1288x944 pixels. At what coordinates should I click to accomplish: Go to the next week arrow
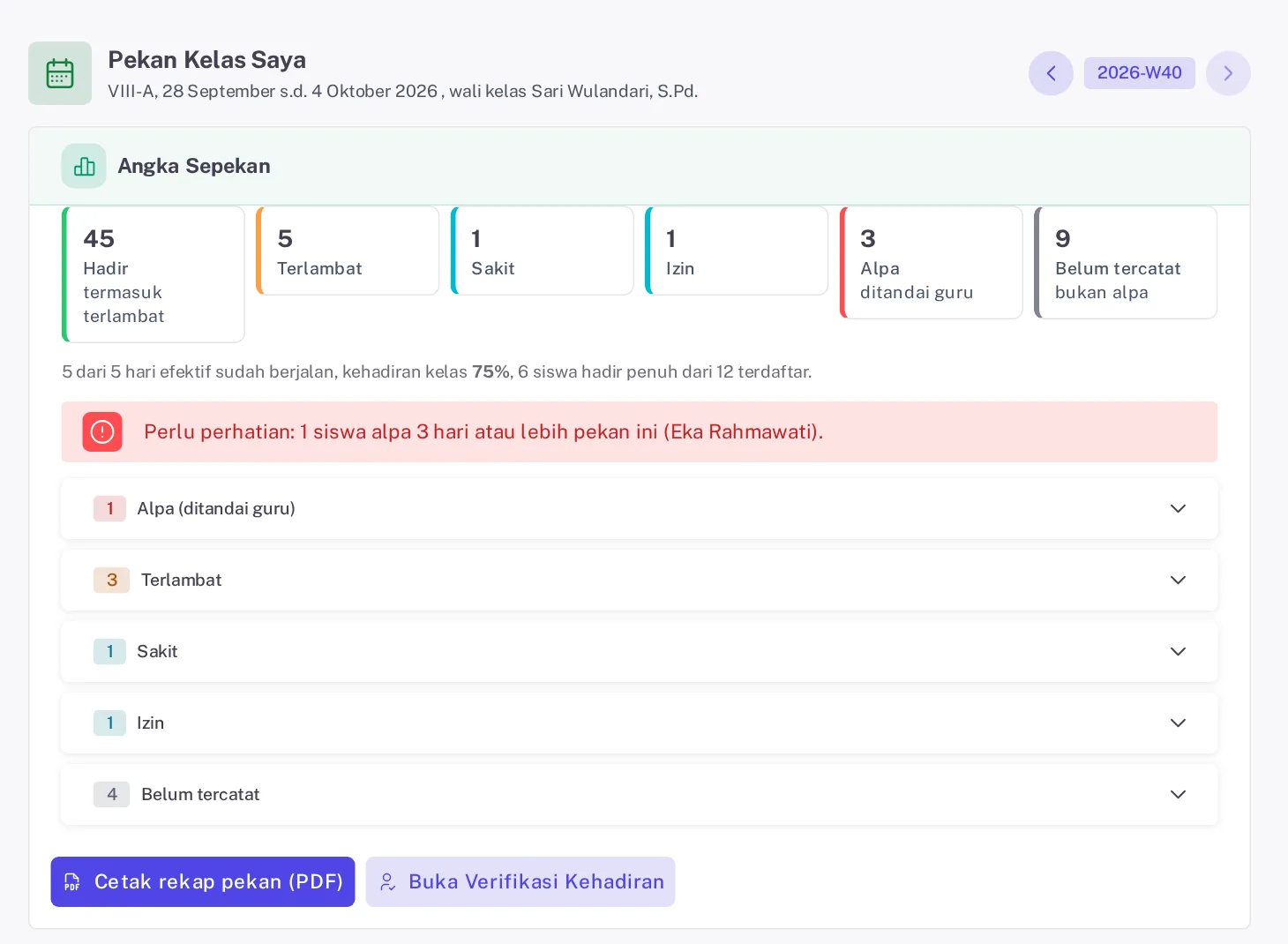pyautogui.click(x=1228, y=73)
